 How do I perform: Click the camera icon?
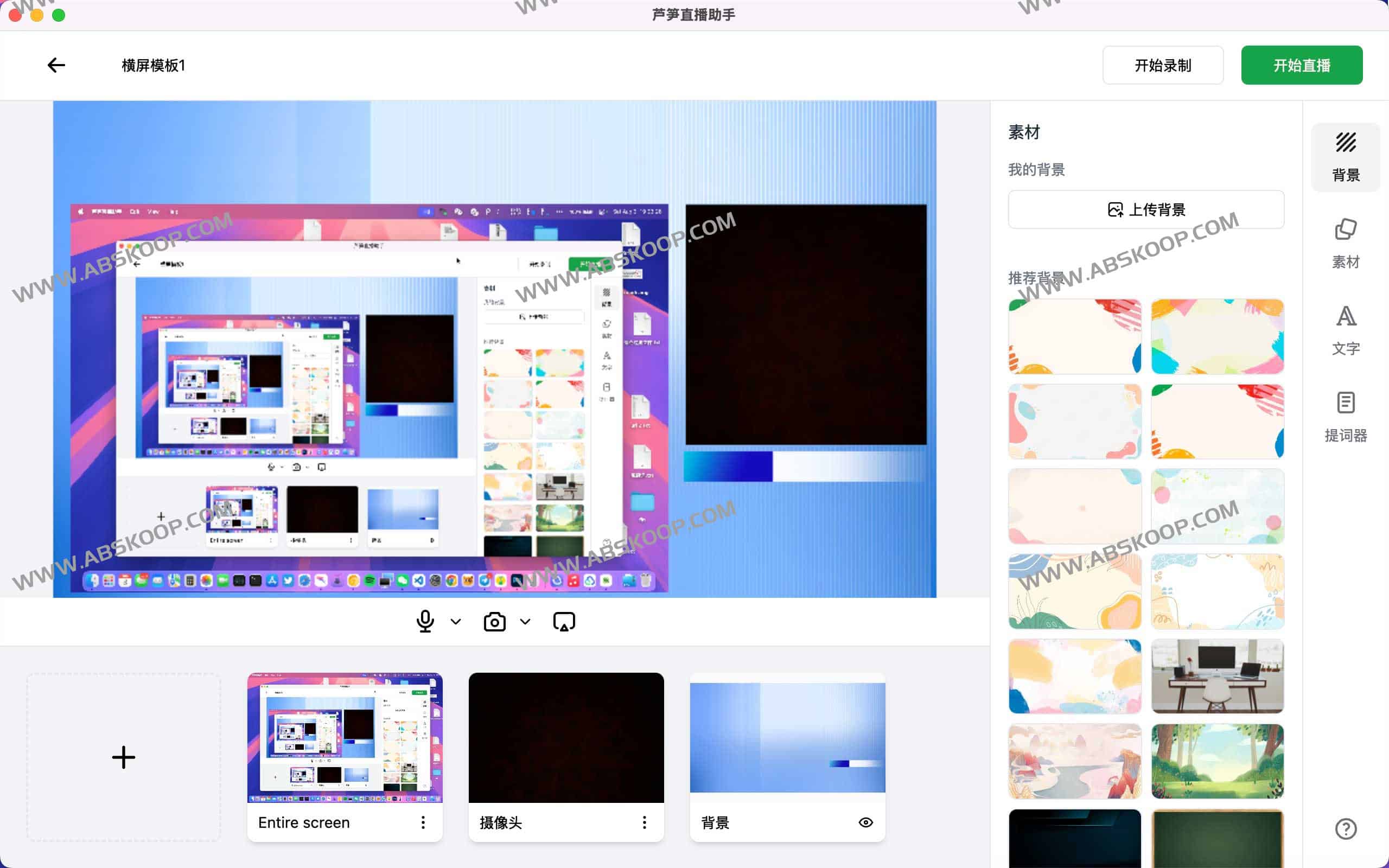point(494,621)
